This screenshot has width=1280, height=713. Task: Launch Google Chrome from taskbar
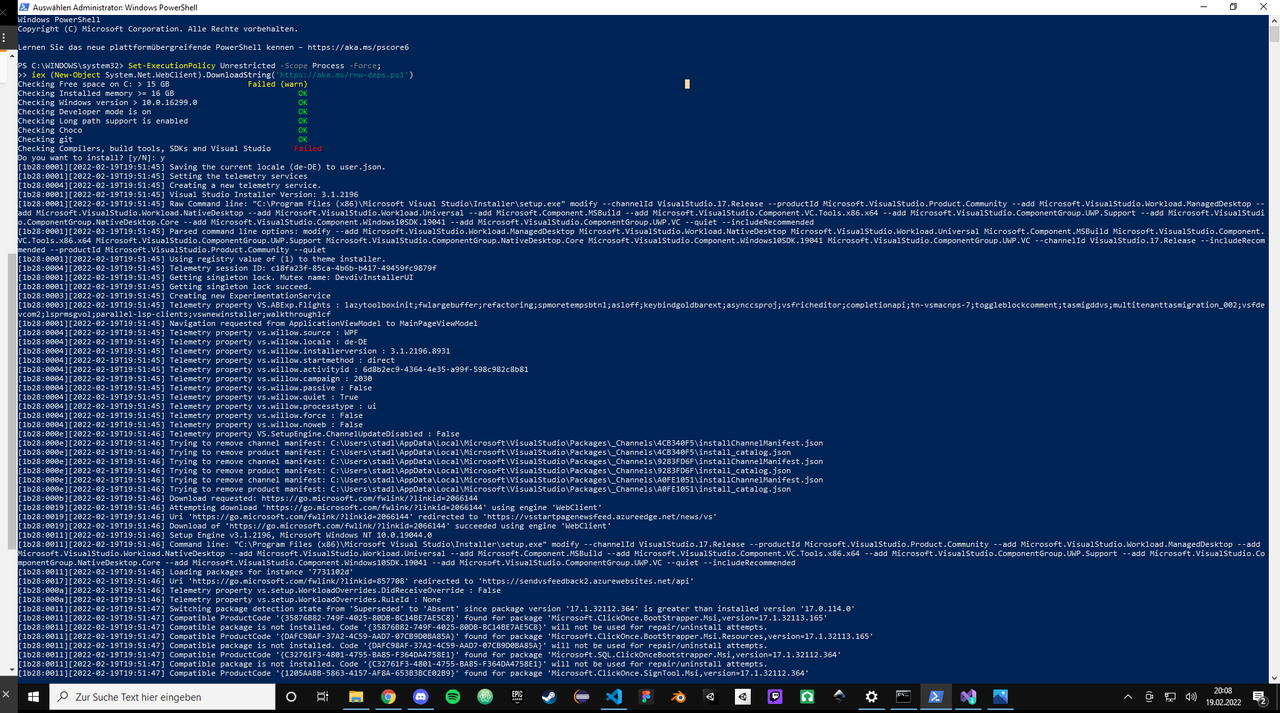pyautogui.click(x=389, y=696)
